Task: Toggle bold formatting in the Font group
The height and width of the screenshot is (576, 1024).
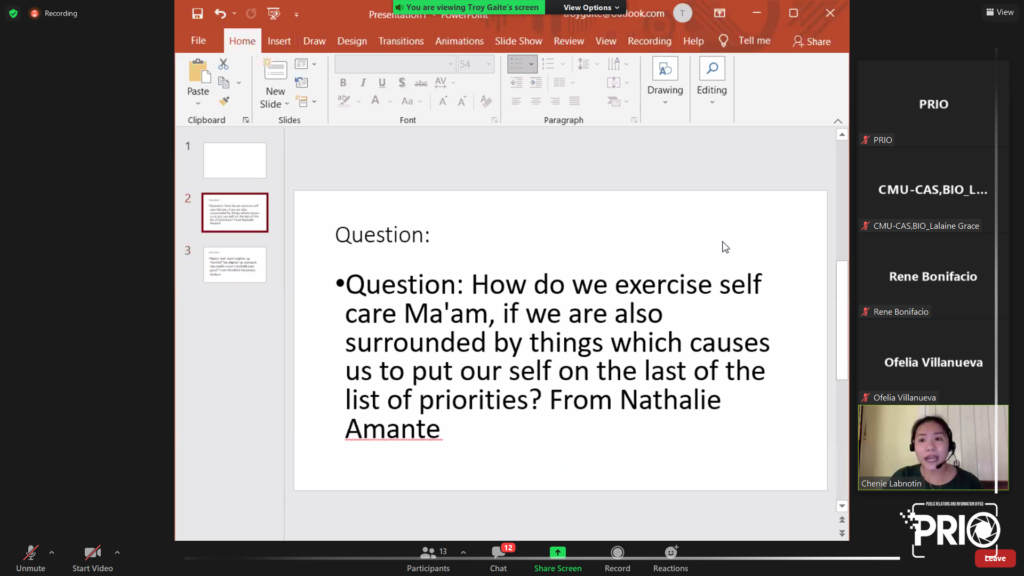Action: pyautogui.click(x=343, y=83)
